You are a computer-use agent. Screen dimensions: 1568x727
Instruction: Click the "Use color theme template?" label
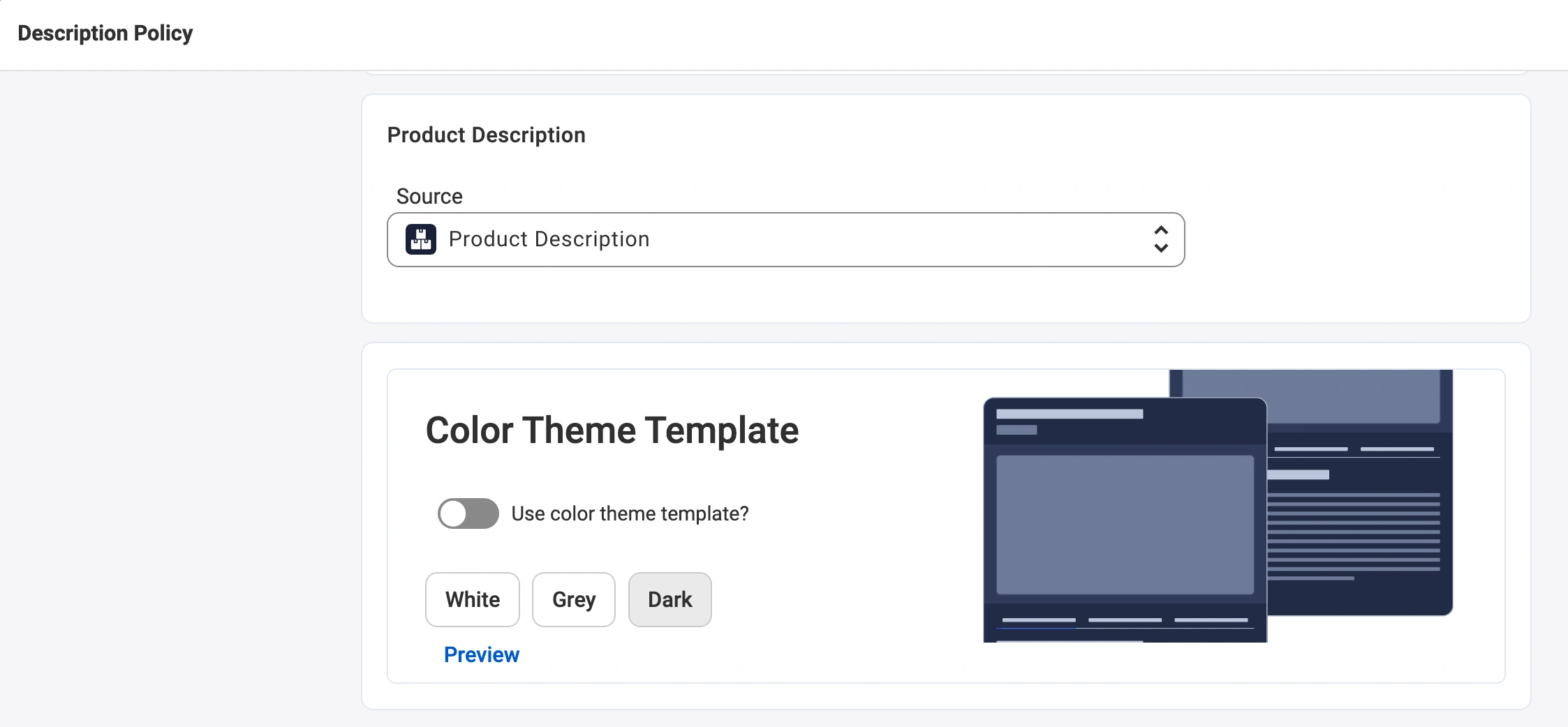click(x=629, y=514)
